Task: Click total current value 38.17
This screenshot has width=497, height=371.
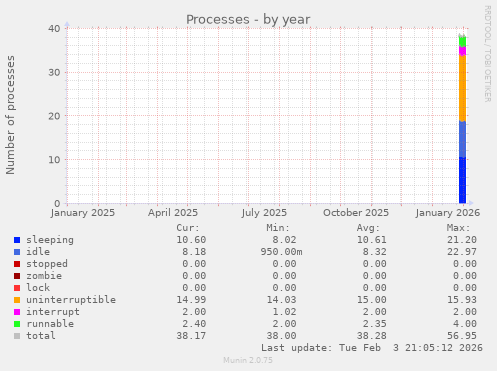Action: (x=191, y=336)
